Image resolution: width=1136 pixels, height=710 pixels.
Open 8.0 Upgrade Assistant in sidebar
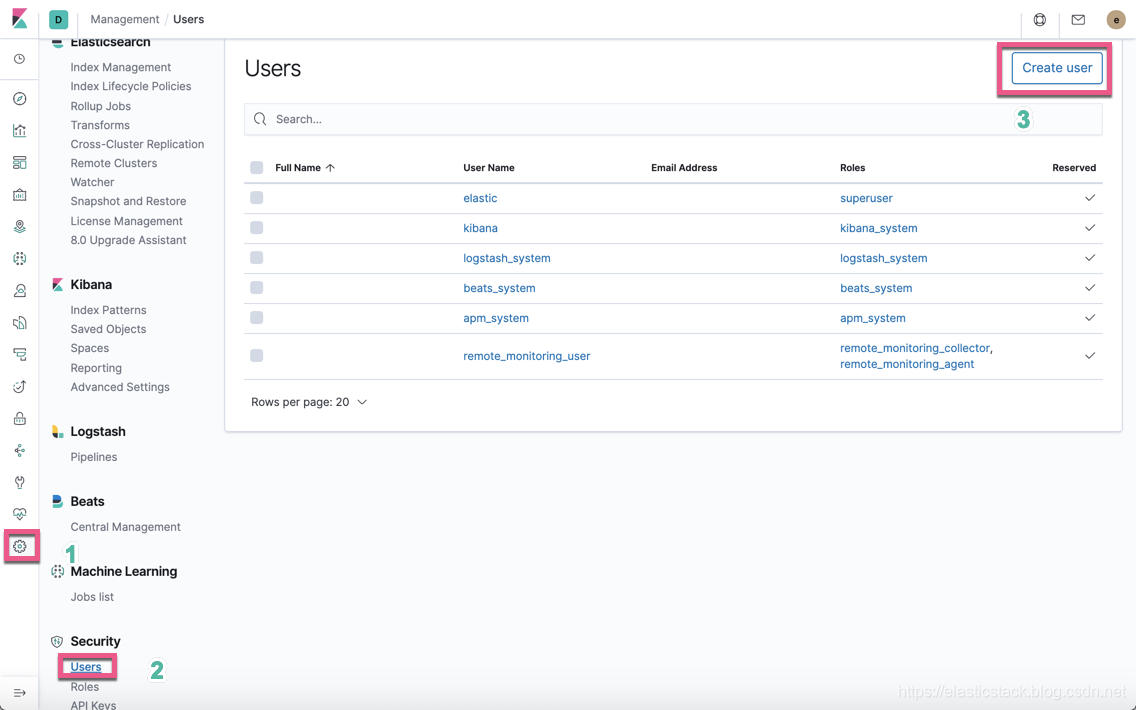click(128, 240)
